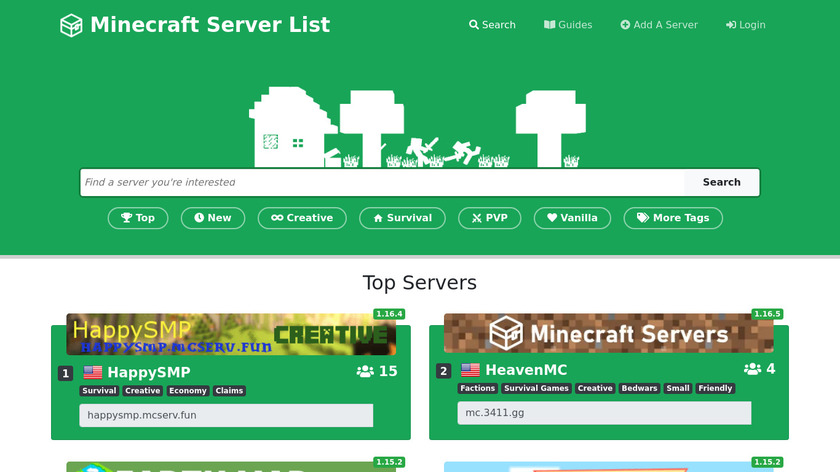Click the US flag icon beside HappySMP
The image size is (840, 472).
point(93,372)
